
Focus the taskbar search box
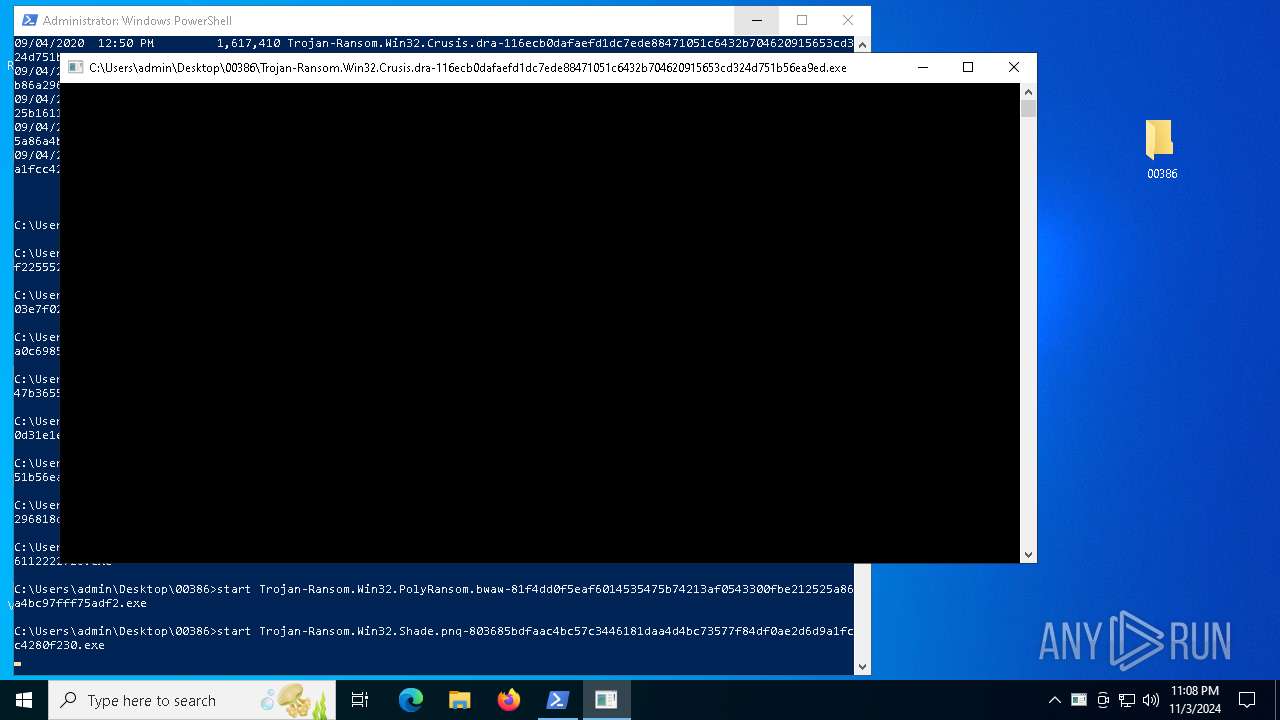192,700
